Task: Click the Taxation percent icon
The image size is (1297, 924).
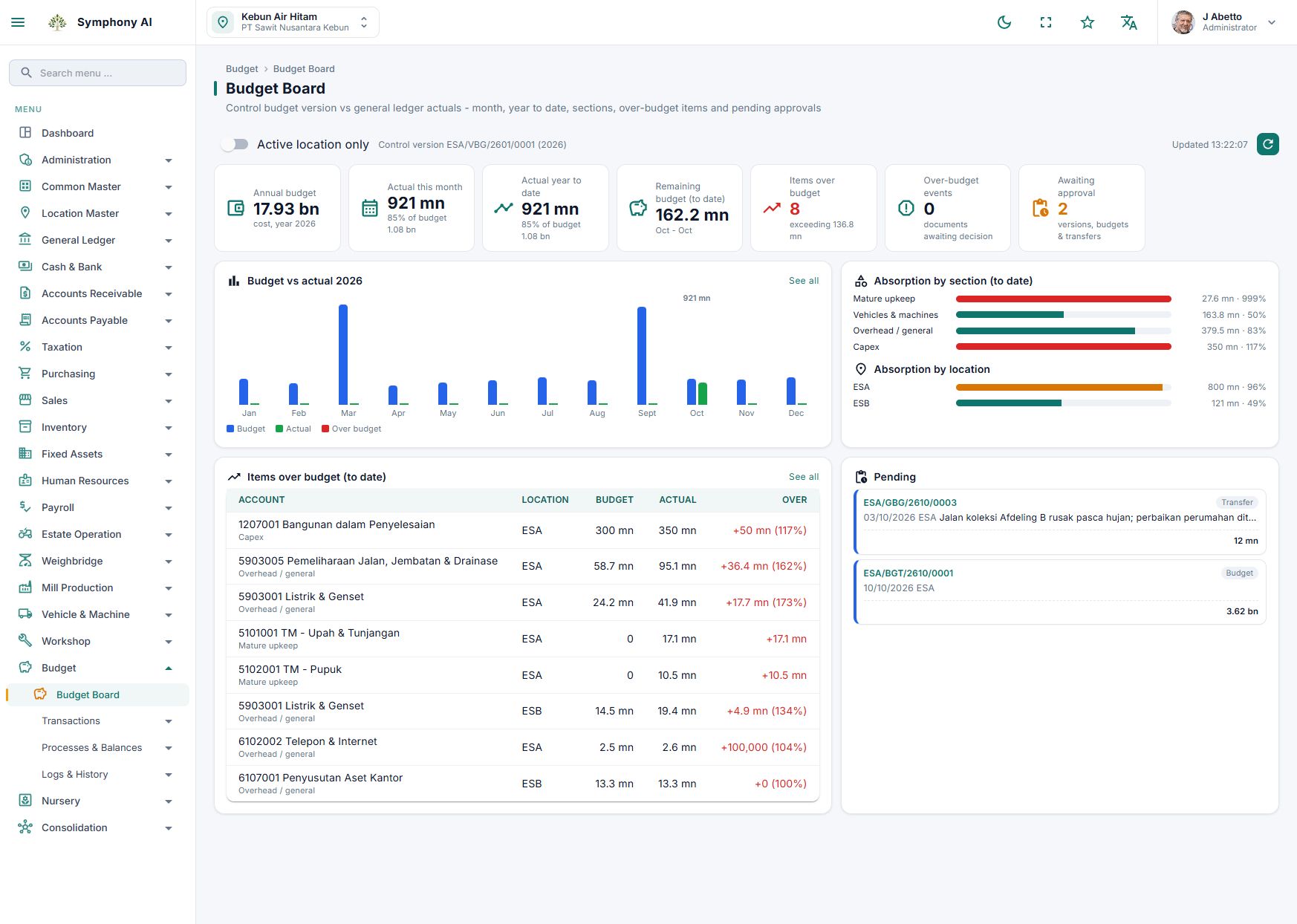Action: coord(25,347)
